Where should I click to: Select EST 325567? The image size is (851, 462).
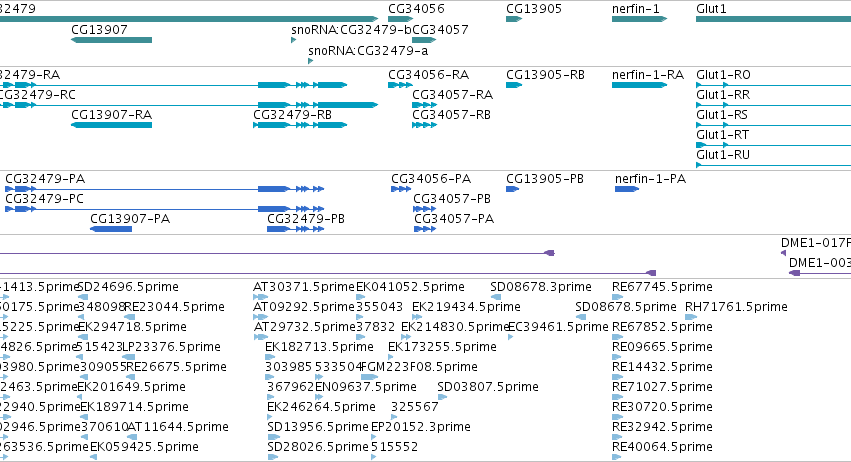[415, 407]
